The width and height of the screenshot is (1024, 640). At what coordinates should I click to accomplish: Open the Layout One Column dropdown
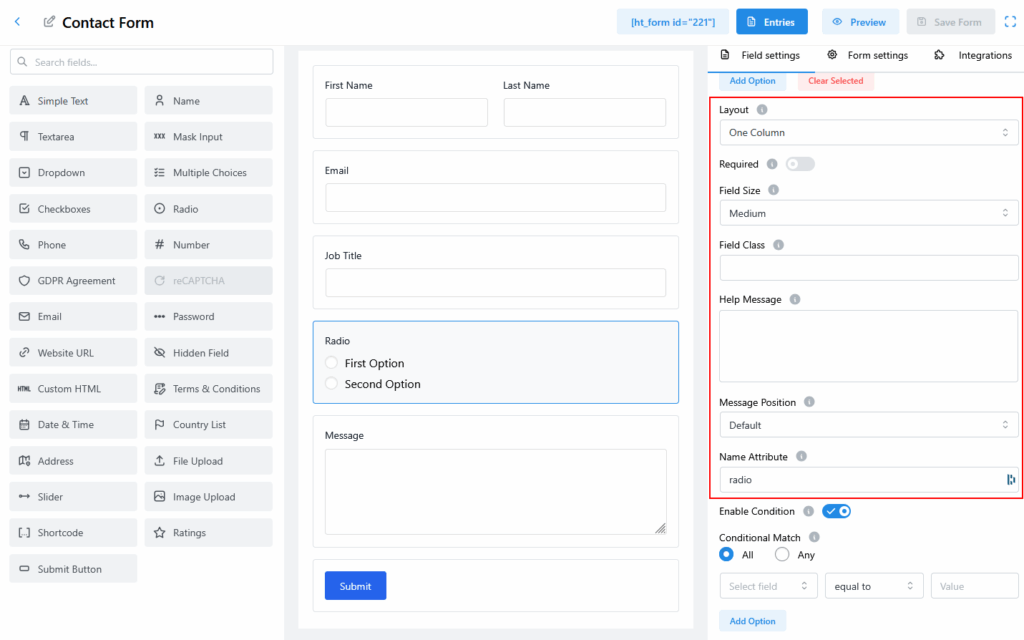[868, 132]
